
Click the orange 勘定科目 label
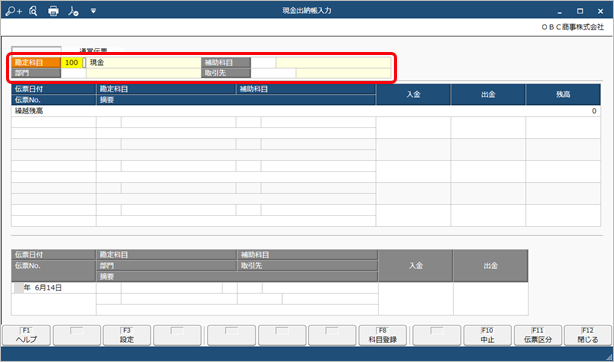[36, 63]
